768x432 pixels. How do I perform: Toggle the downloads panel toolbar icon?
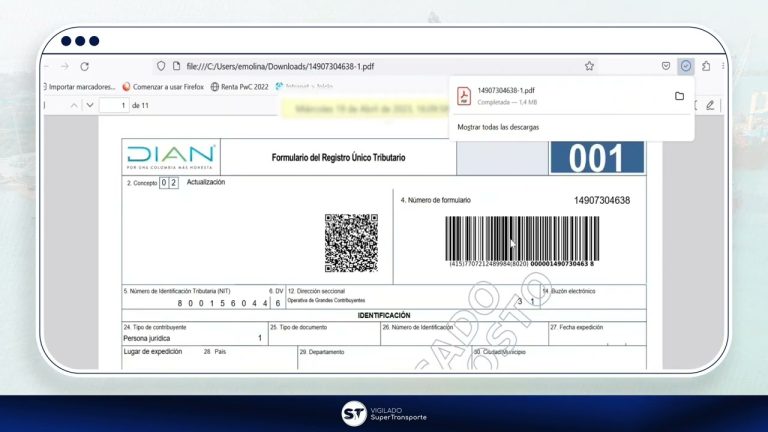(x=686, y=66)
